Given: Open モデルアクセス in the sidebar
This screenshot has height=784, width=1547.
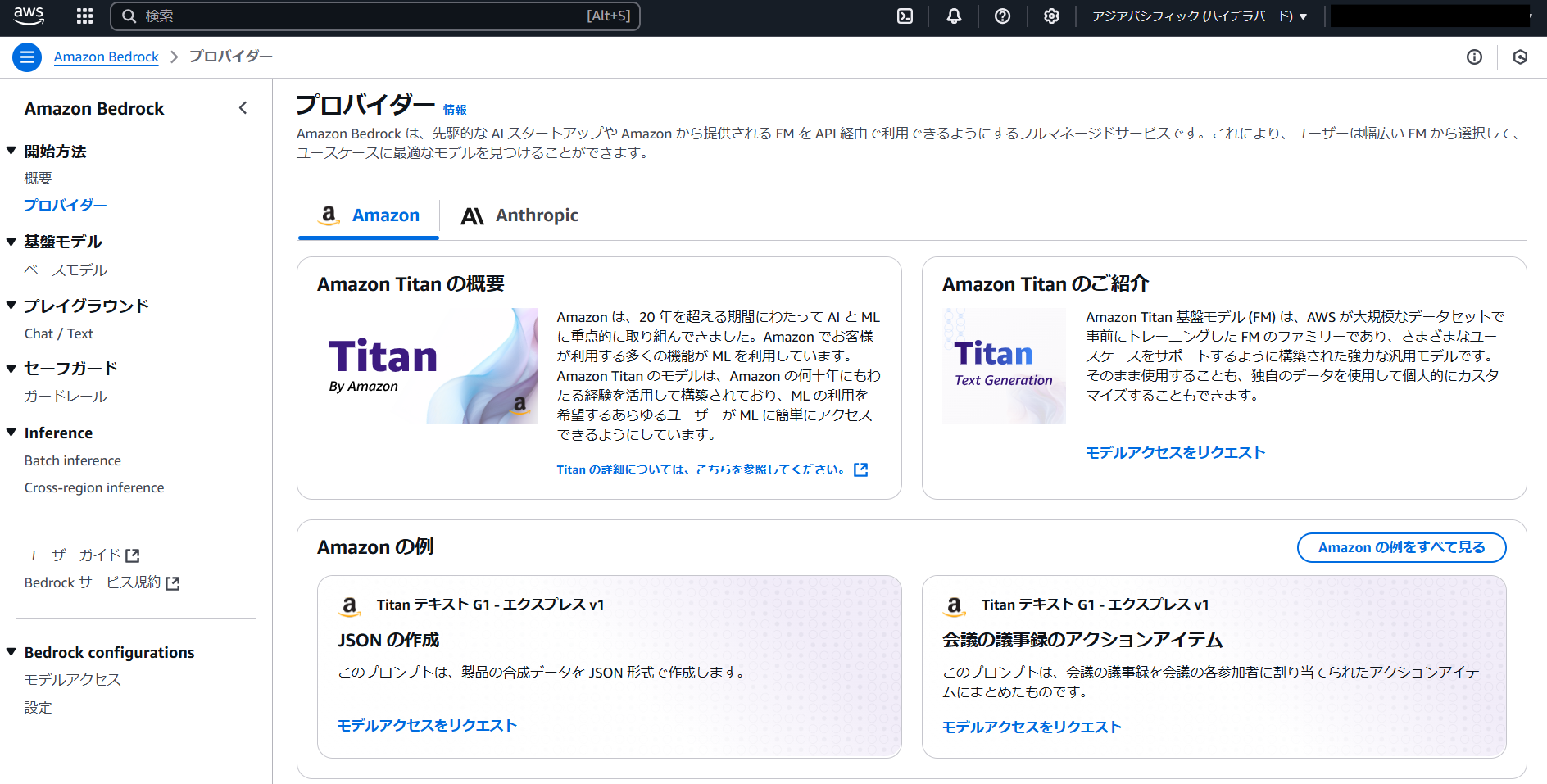Looking at the screenshot, I should 73,679.
